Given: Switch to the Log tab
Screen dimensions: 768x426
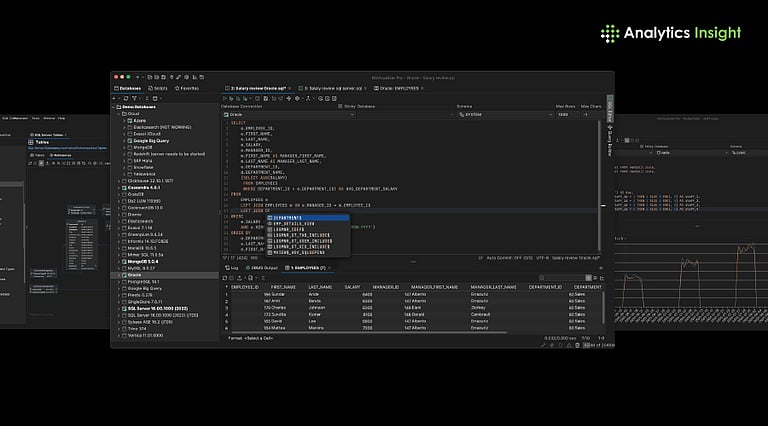Looking at the screenshot, I should 232,268.
